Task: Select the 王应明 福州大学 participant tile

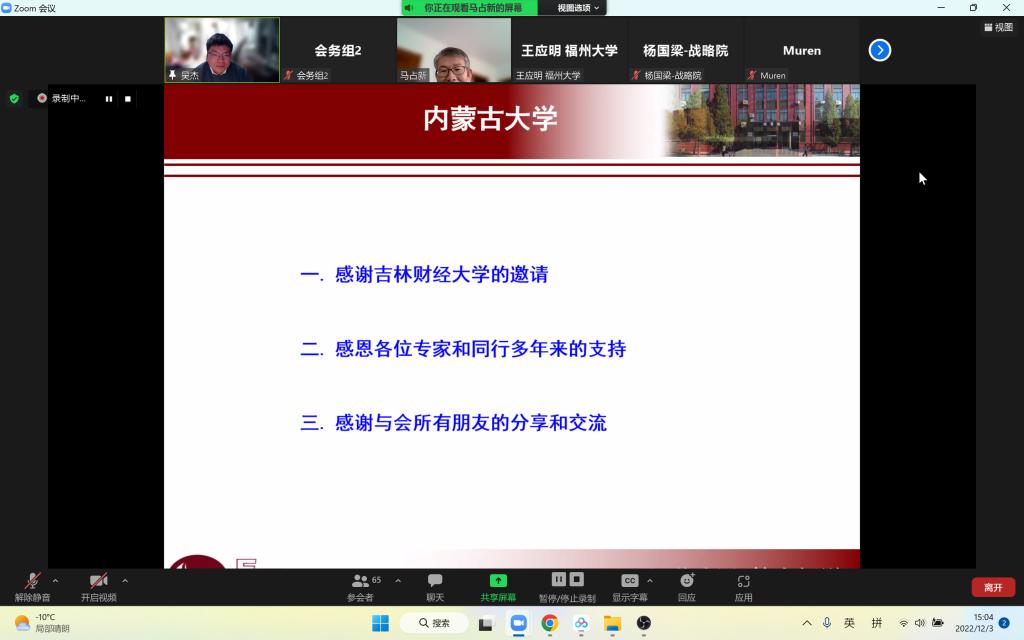Action: pos(569,50)
